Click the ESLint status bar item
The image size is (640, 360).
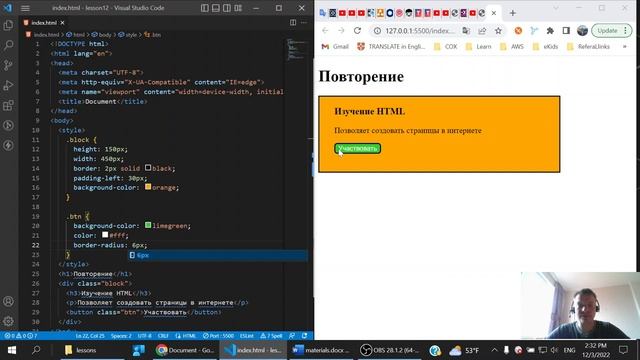click(x=247, y=336)
